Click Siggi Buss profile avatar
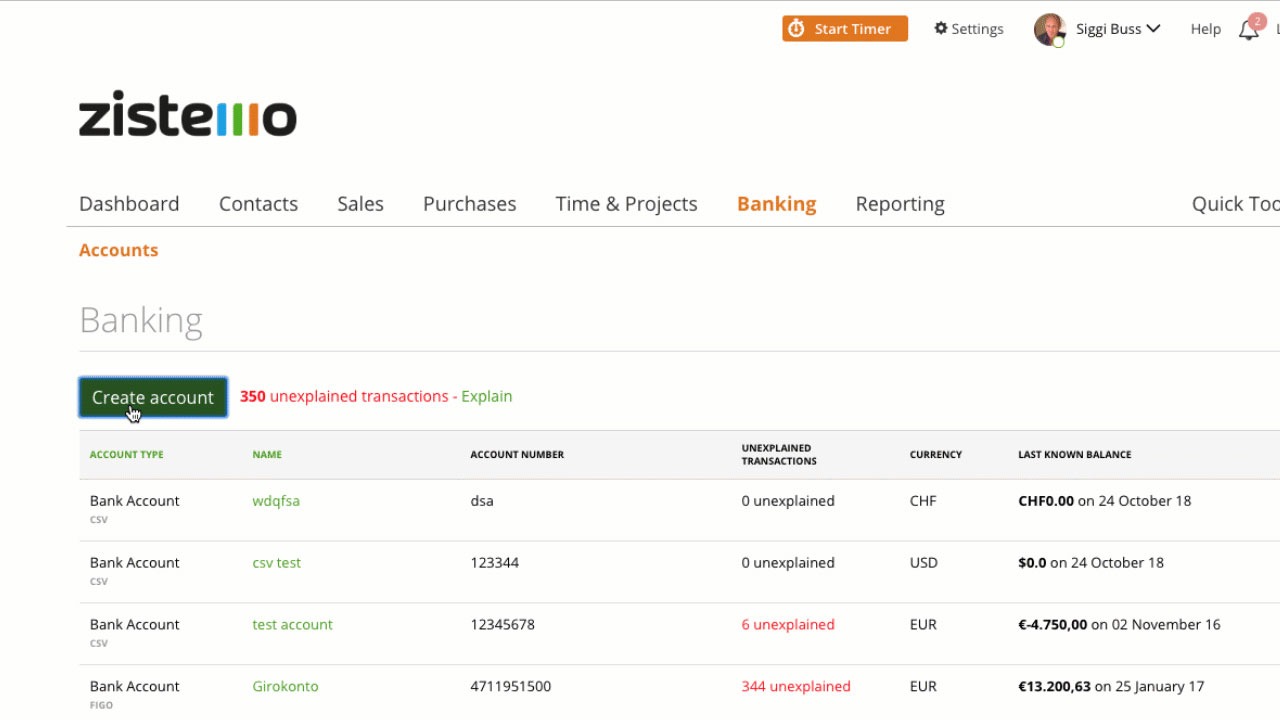 click(x=1049, y=29)
